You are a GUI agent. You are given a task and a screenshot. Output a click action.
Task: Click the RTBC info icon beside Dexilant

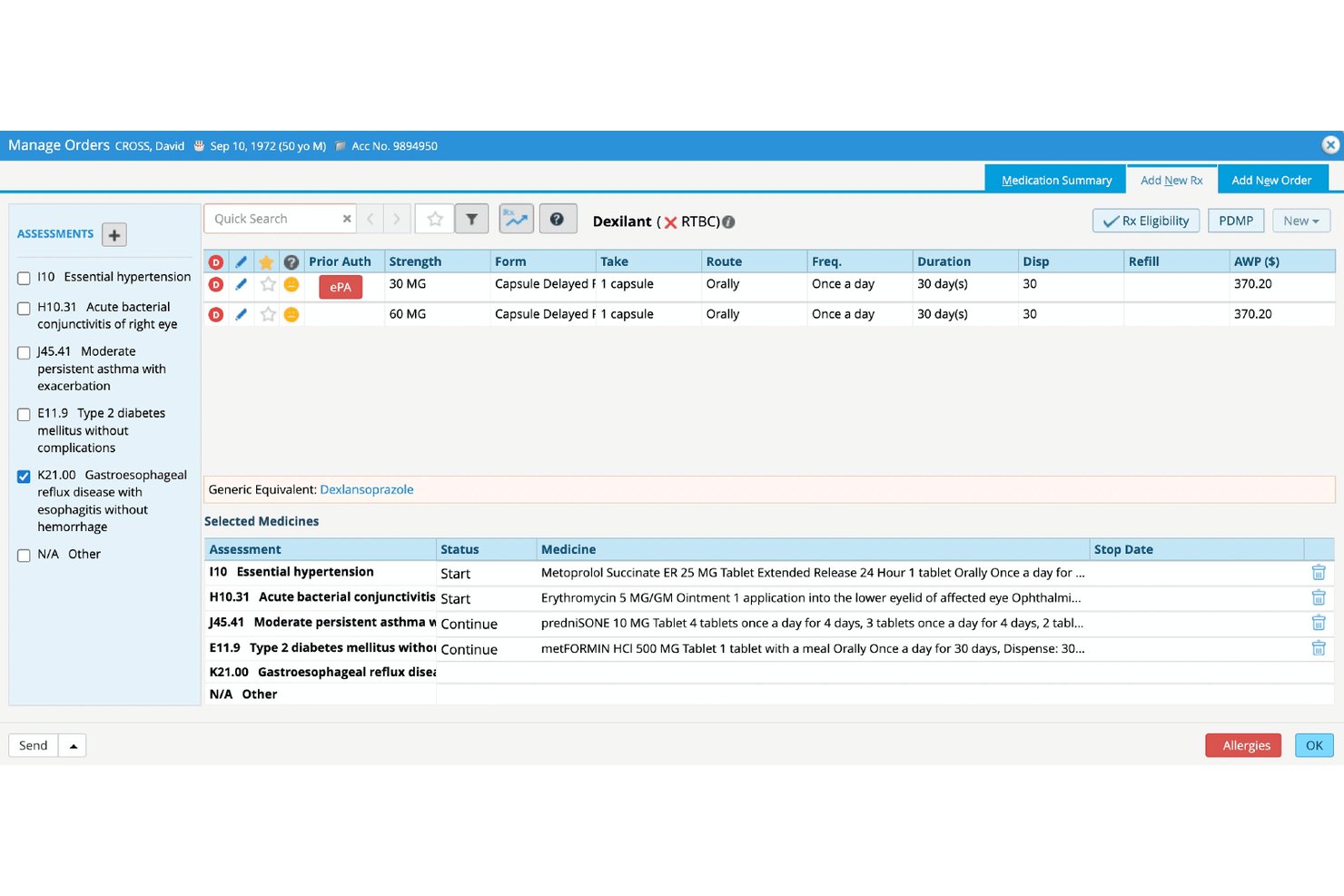click(x=728, y=222)
